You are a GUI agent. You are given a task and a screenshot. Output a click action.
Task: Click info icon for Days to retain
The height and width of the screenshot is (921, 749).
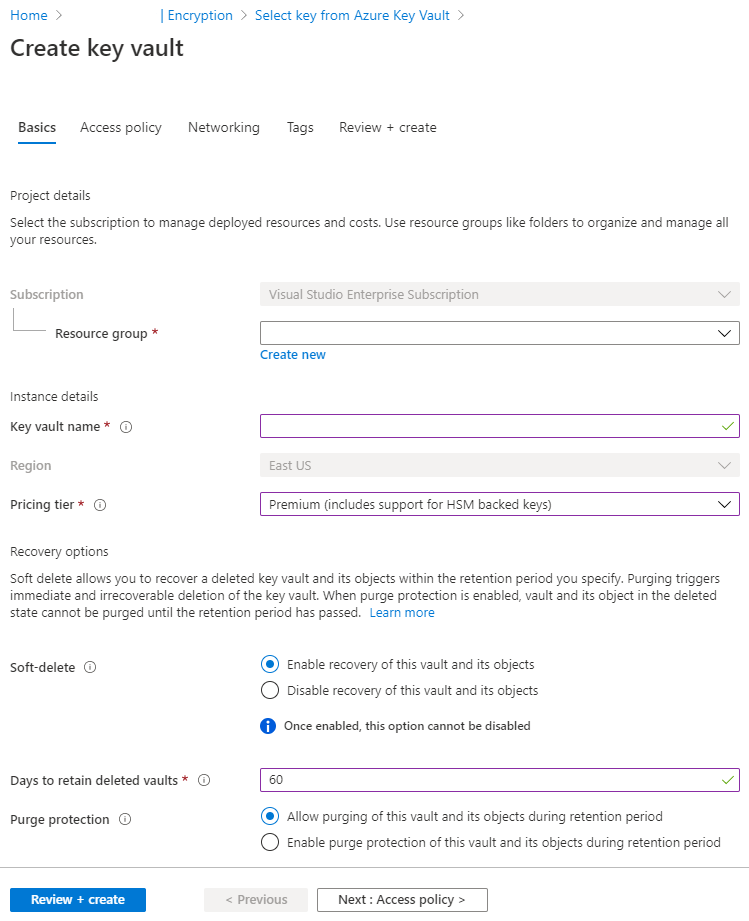(204, 780)
